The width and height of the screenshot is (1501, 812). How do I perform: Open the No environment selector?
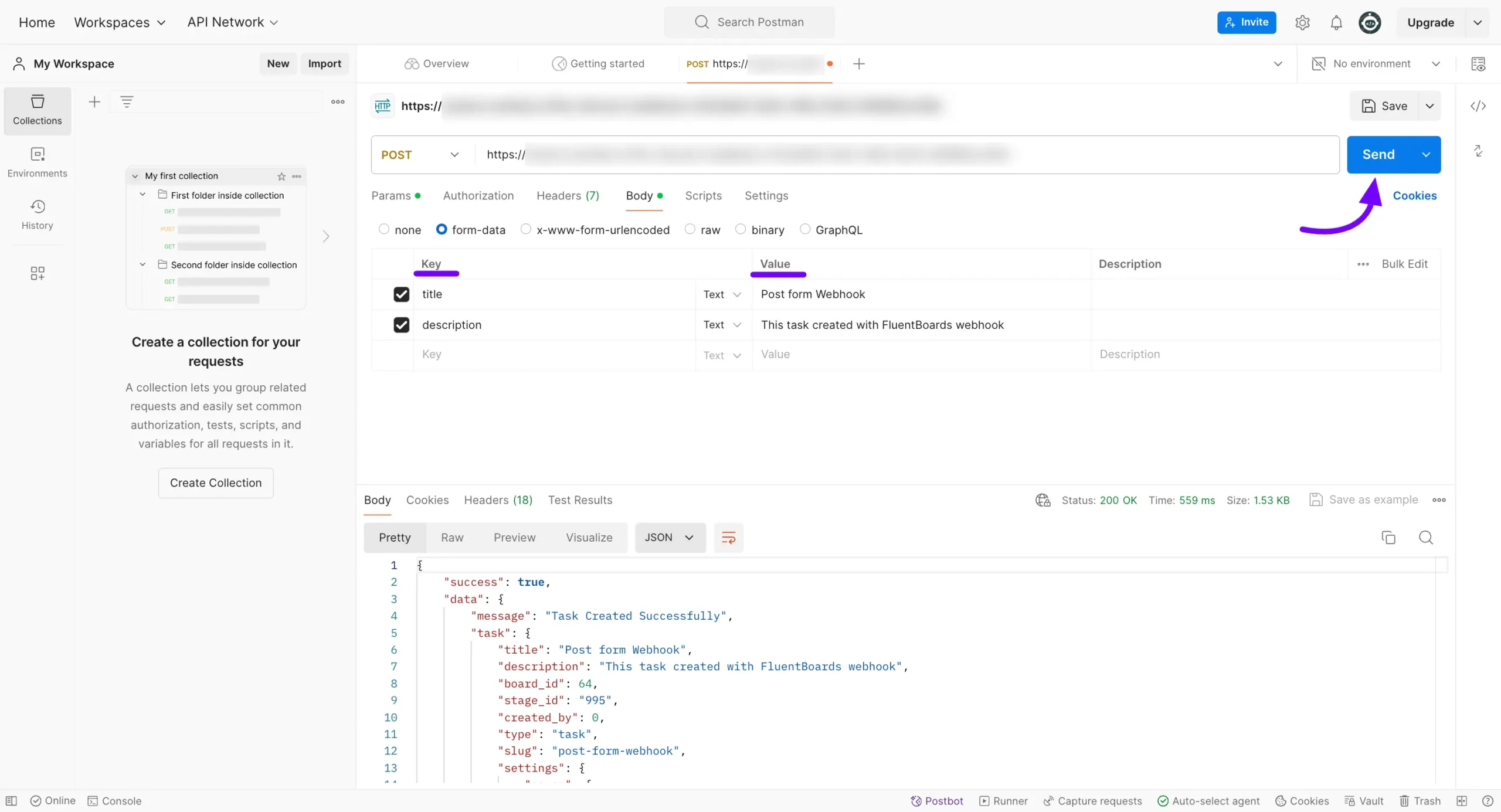click(x=1376, y=64)
